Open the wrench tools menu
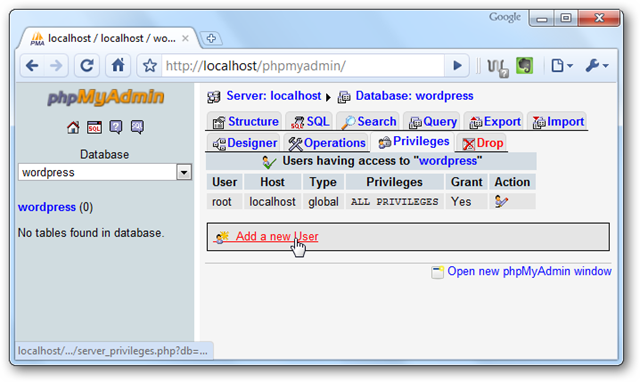Image resolution: width=640 pixels, height=382 pixels. coord(596,65)
